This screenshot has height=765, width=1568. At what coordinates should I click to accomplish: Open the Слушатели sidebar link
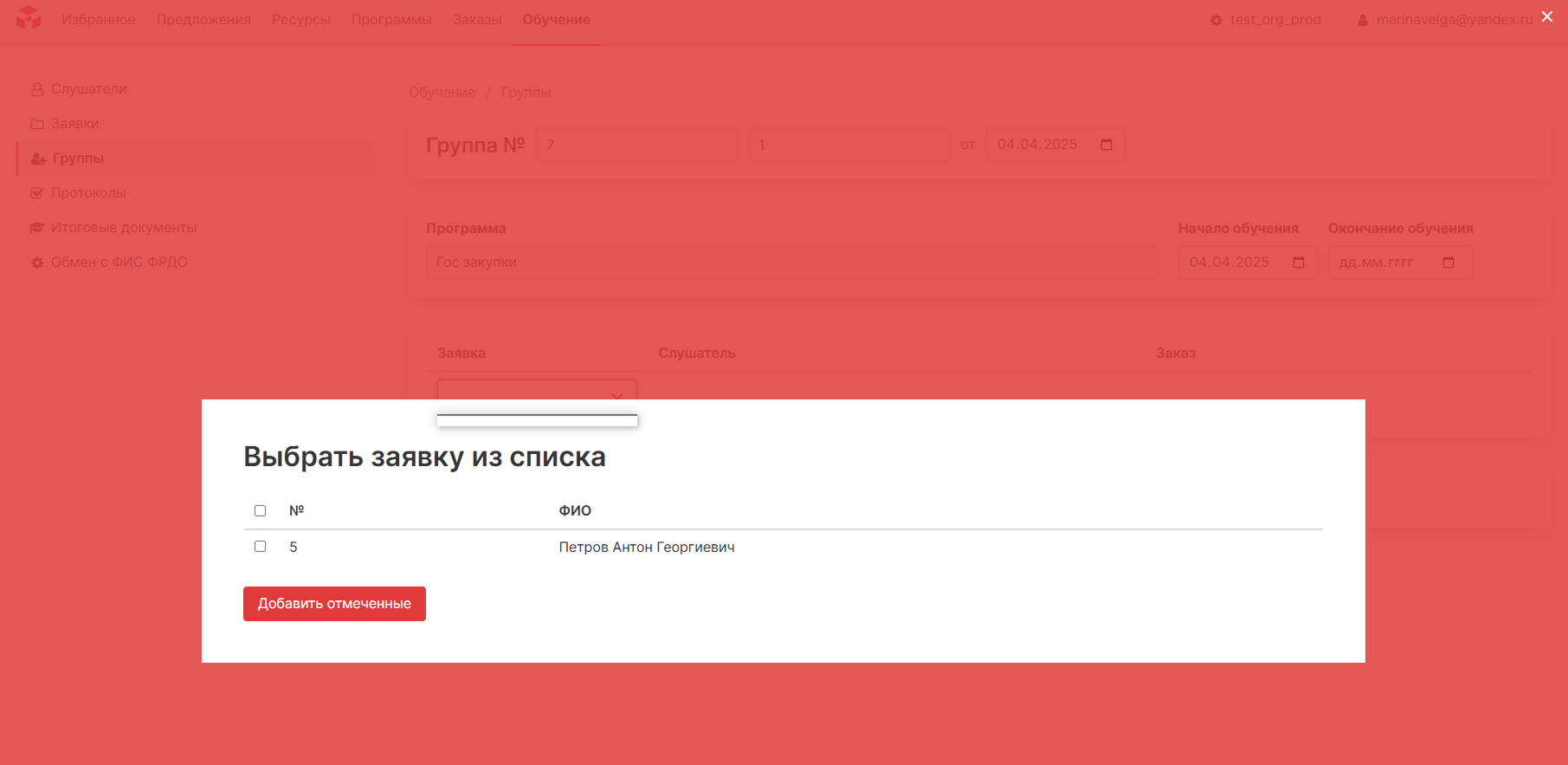pyautogui.click(x=88, y=89)
